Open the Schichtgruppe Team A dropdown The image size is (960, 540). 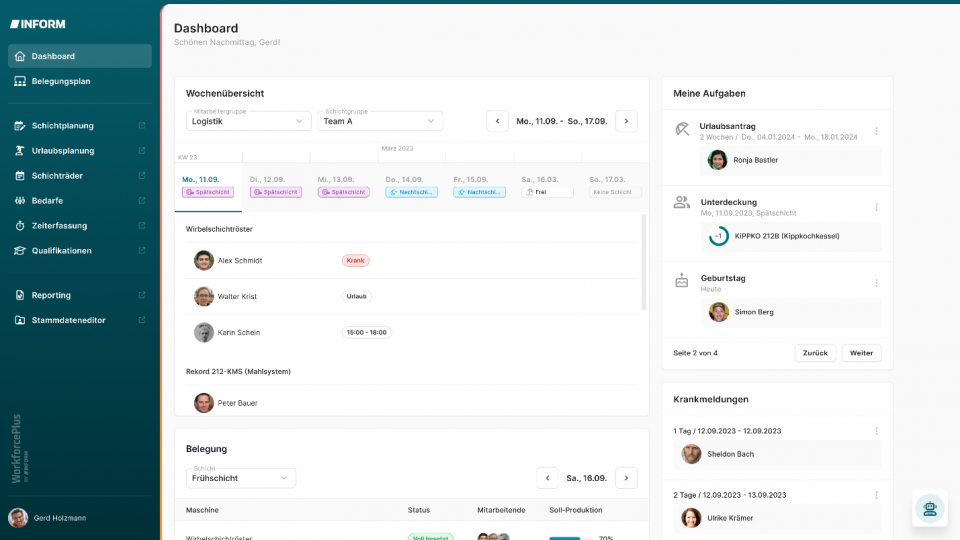point(380,121)
